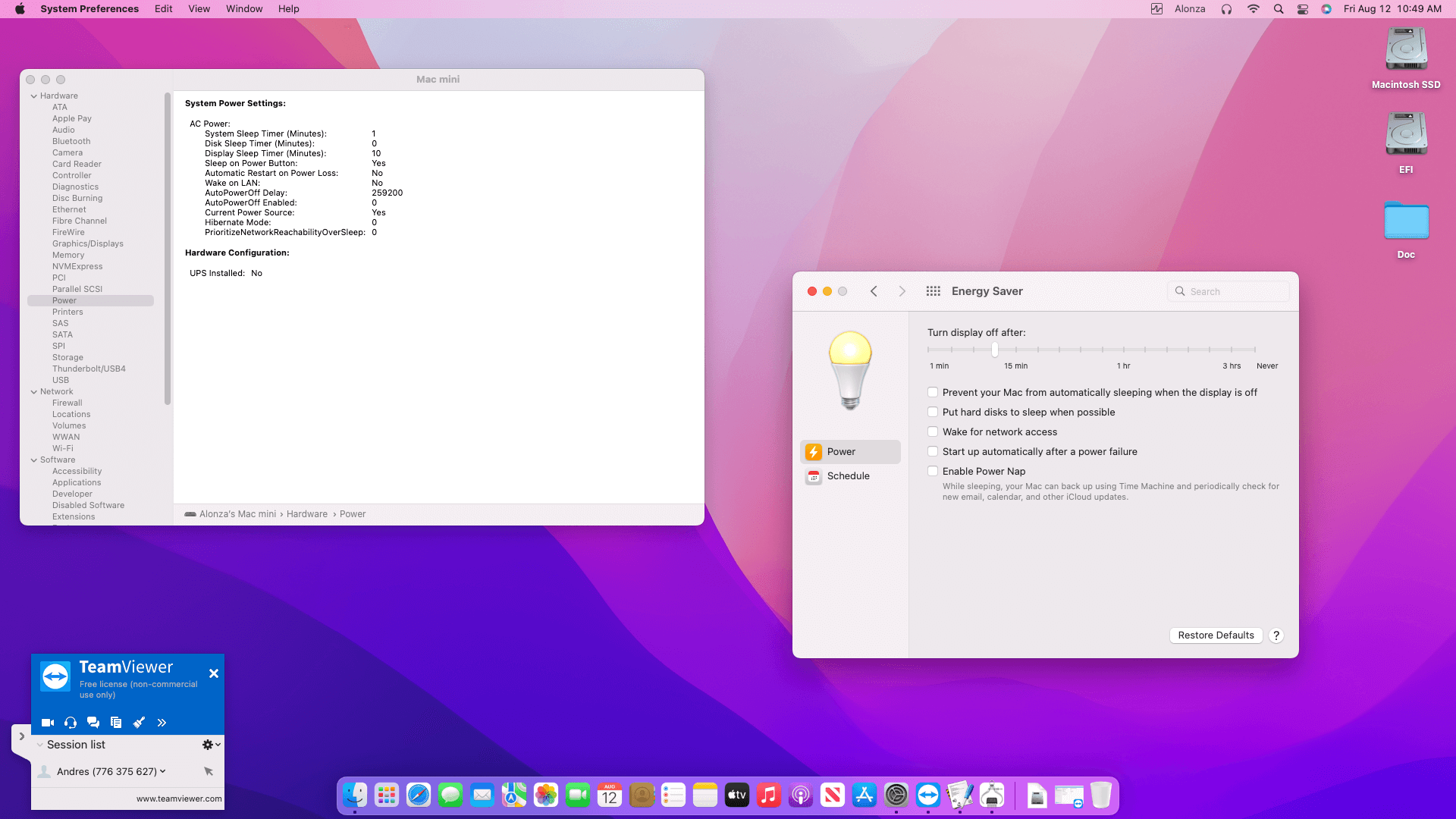Open TeamViewer session settings gear dropdown
Viewport: 1456px width, 819px height.
tap(211, 745)
